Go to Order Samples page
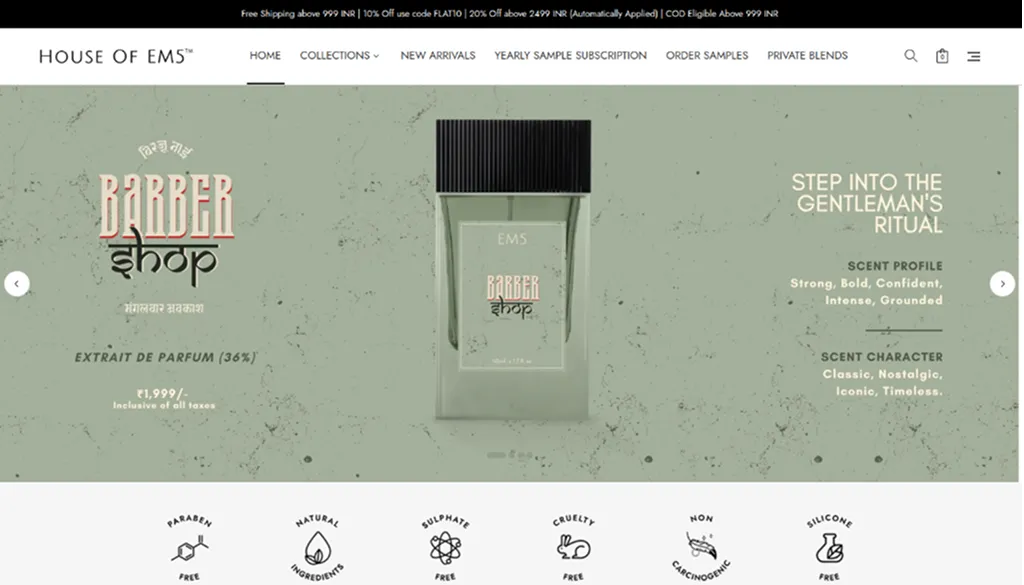Image resolution: width=1024 pixels, height=585 pixels. [707, 55]
